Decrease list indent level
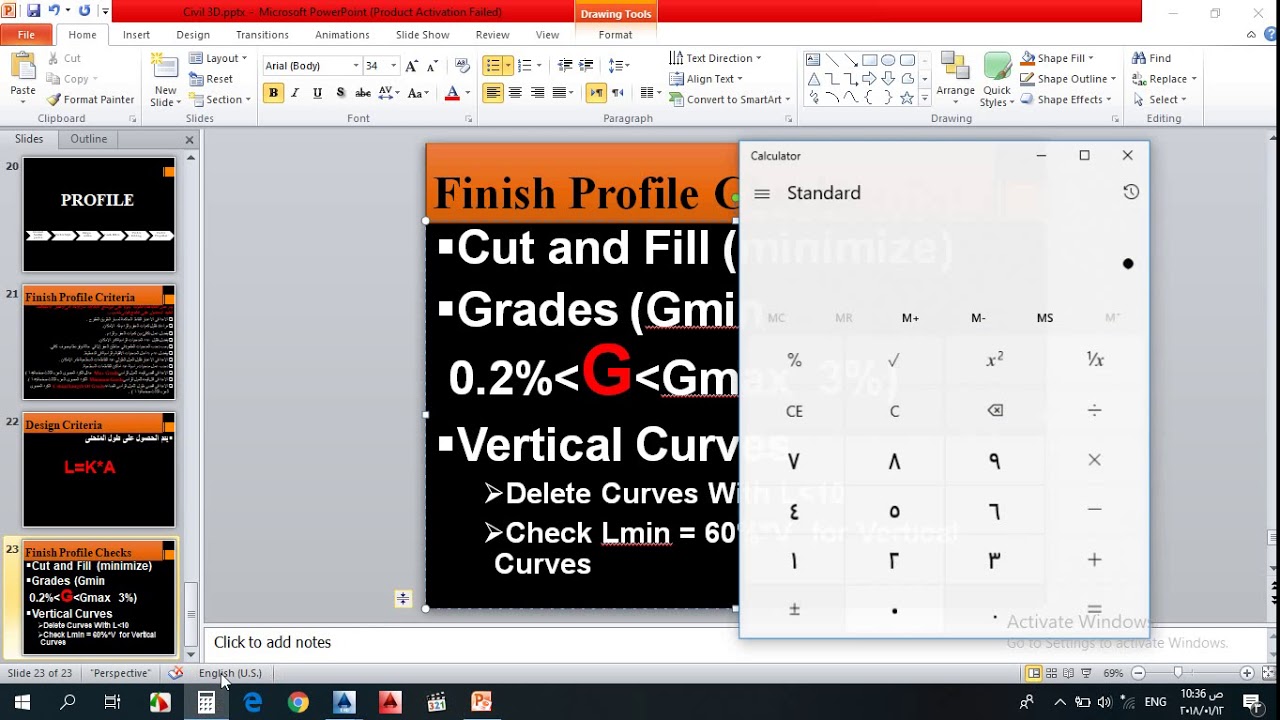The height and width of the screenshot is (720, 1280). (x=565, y=66)
